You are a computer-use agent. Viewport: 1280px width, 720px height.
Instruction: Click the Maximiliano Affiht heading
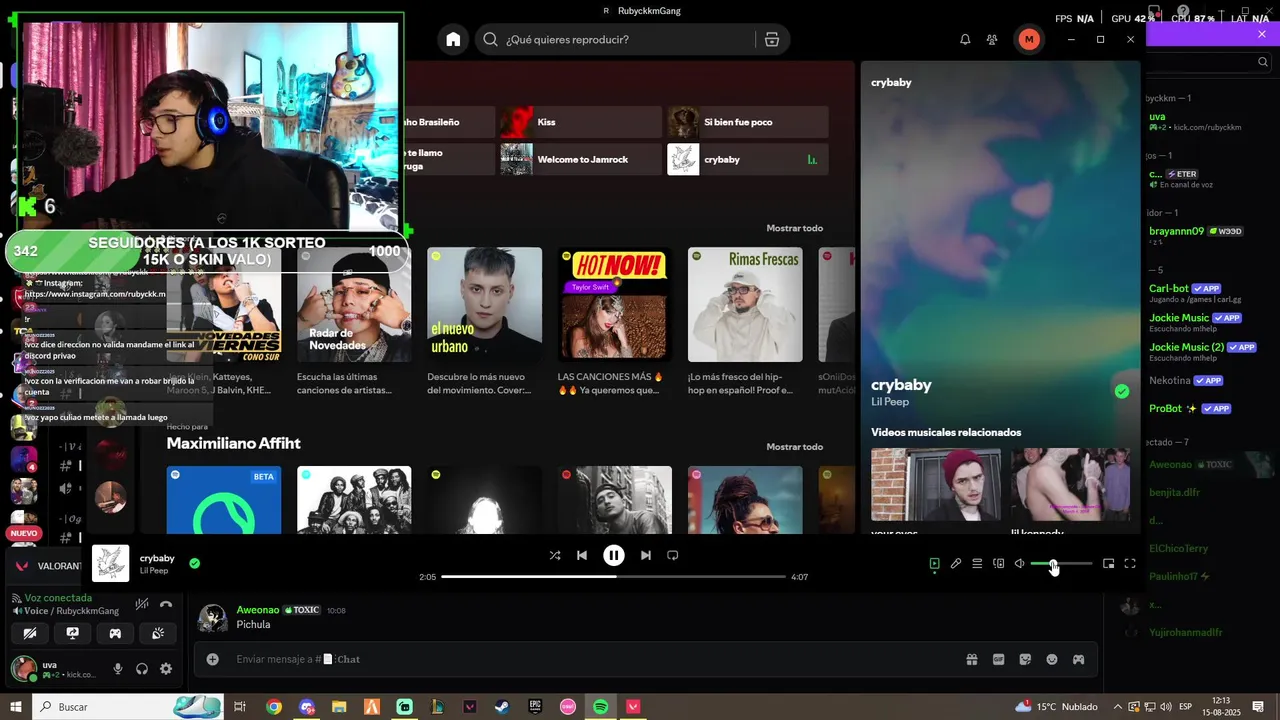233,443
